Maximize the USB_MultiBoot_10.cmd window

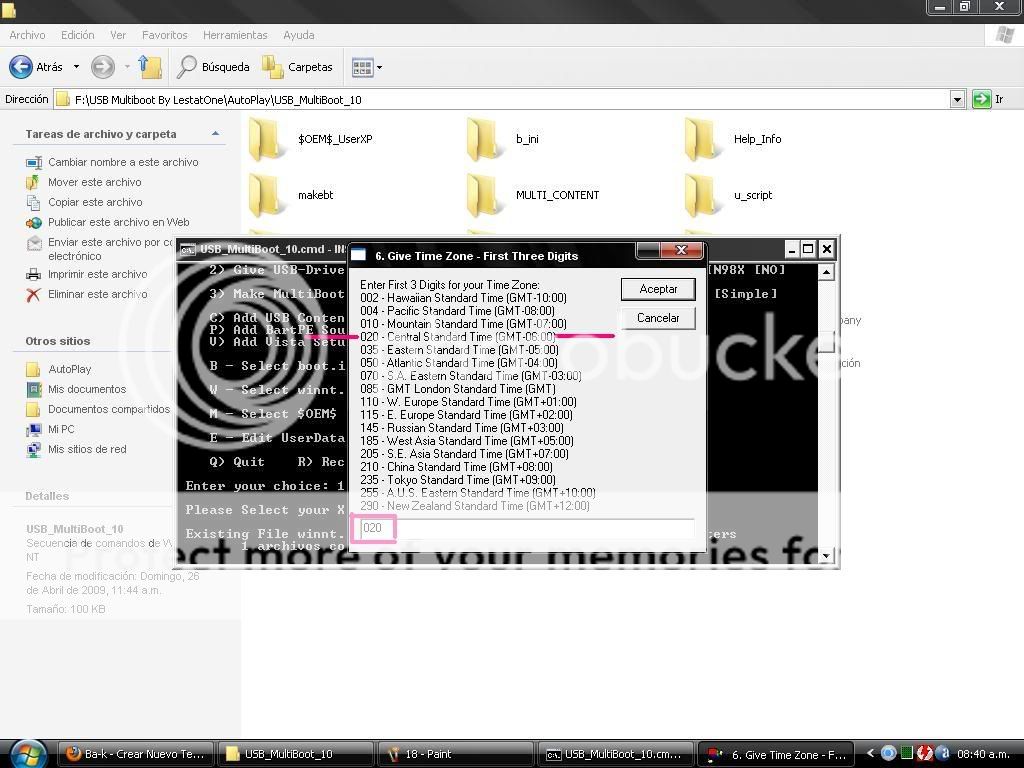point(808,249)
